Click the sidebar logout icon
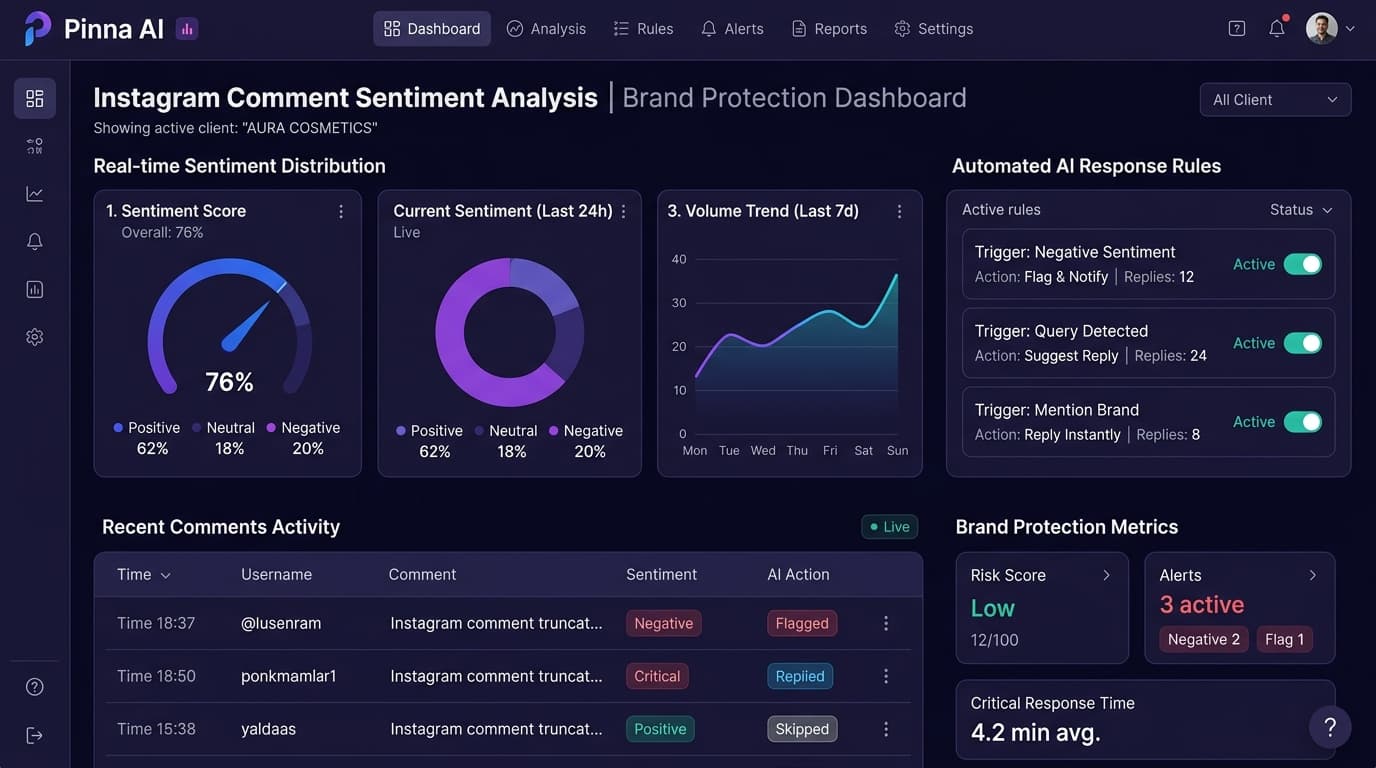The image size is (1376, 768). (35, 735)
